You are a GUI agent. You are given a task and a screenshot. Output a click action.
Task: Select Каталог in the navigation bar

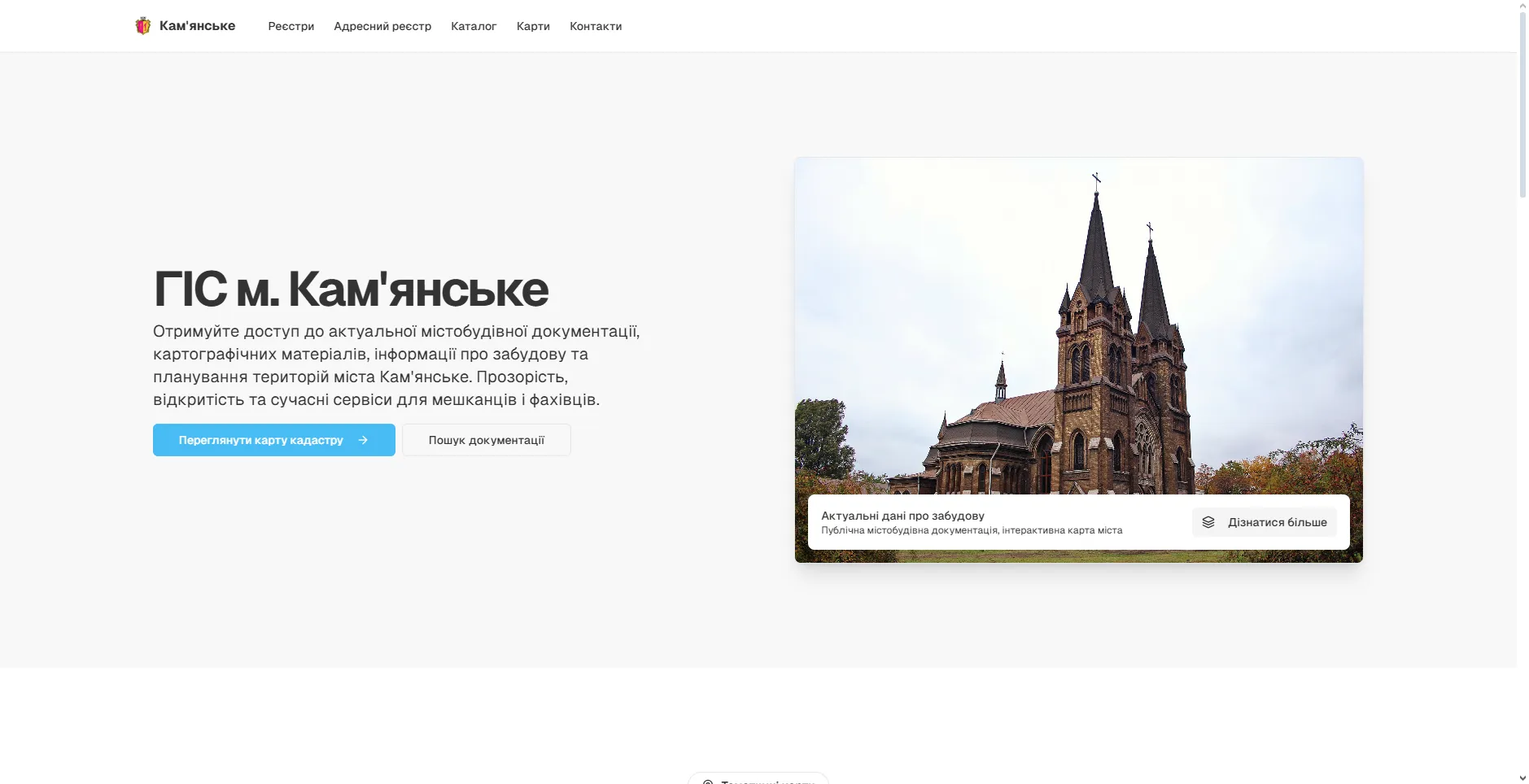[x=474, y=26]
